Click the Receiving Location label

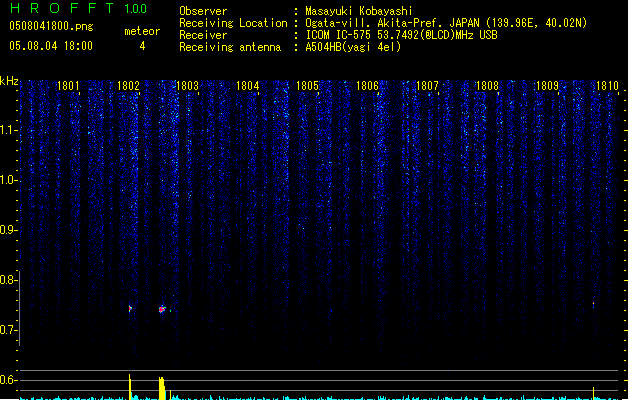tap(233, 23)
